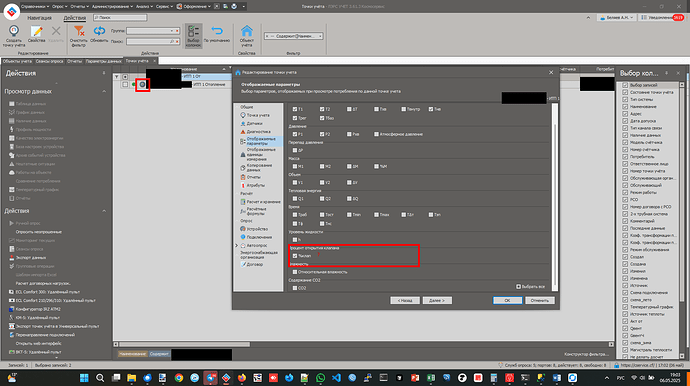The height and width of the screenshot is (386, 690).
Task: Toggle the P1 pressure checkbox
Action: click(295, 134)
